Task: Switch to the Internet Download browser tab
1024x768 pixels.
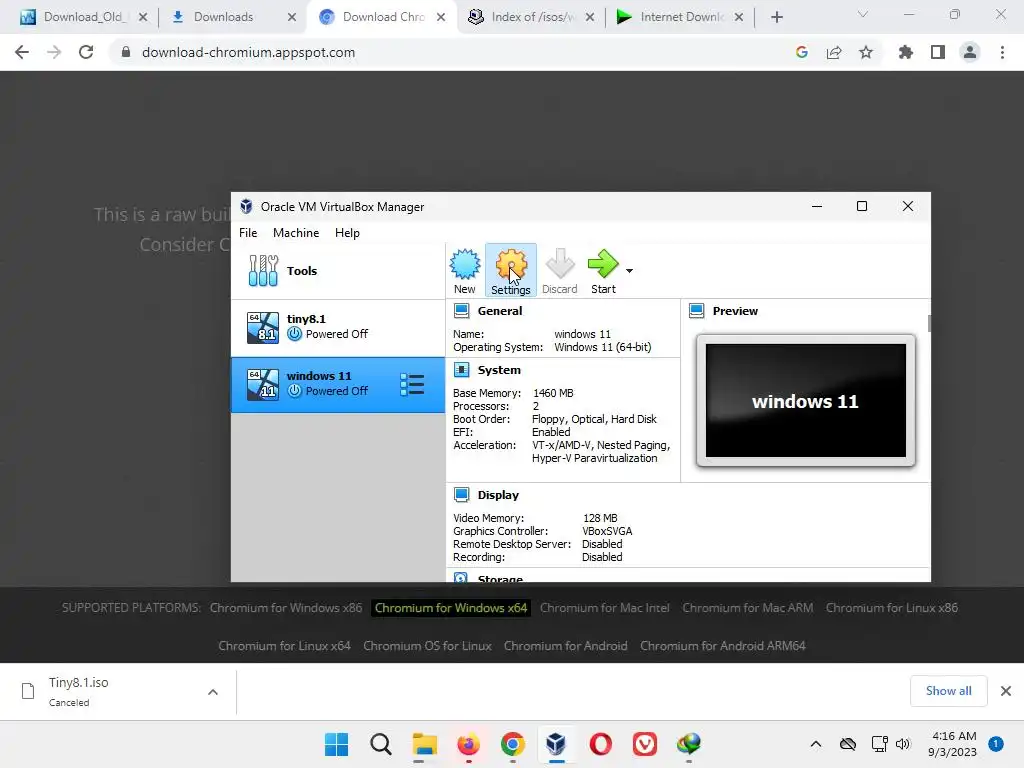Action: click(681, 17)
